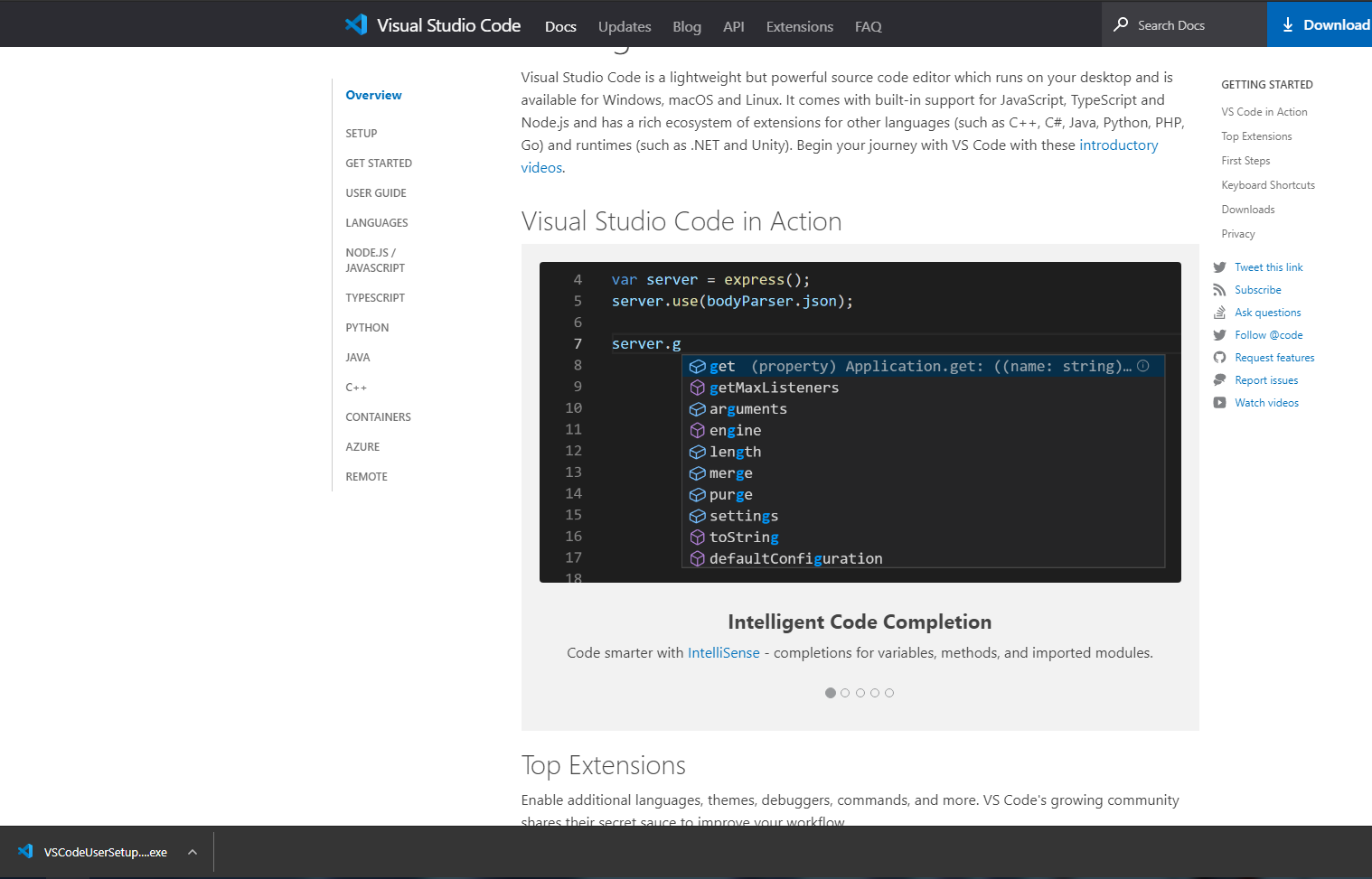Open the VSCodeUserSetup download options chevron
This screenshot has width=1372, height=879.
pos(193,852)
